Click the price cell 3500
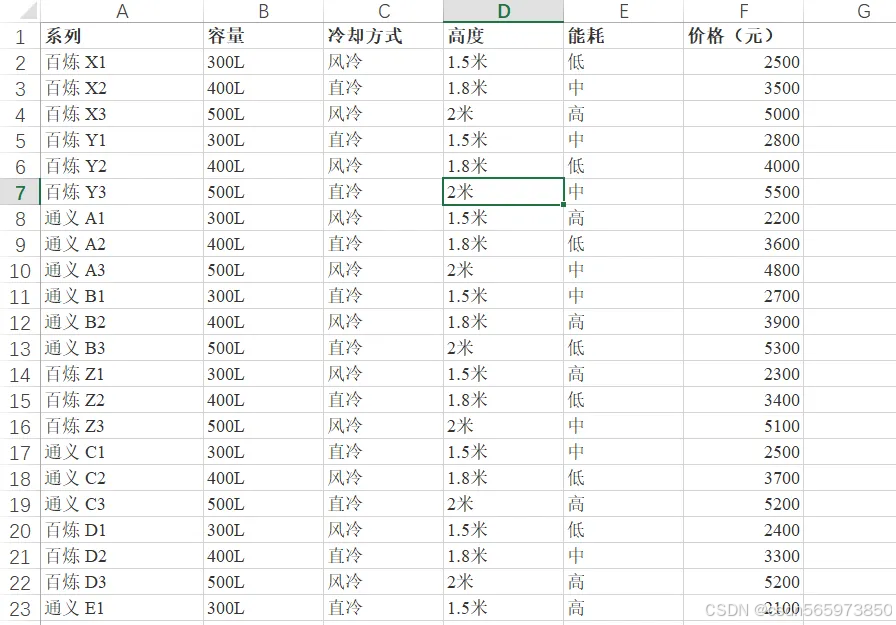 [743, 88]
